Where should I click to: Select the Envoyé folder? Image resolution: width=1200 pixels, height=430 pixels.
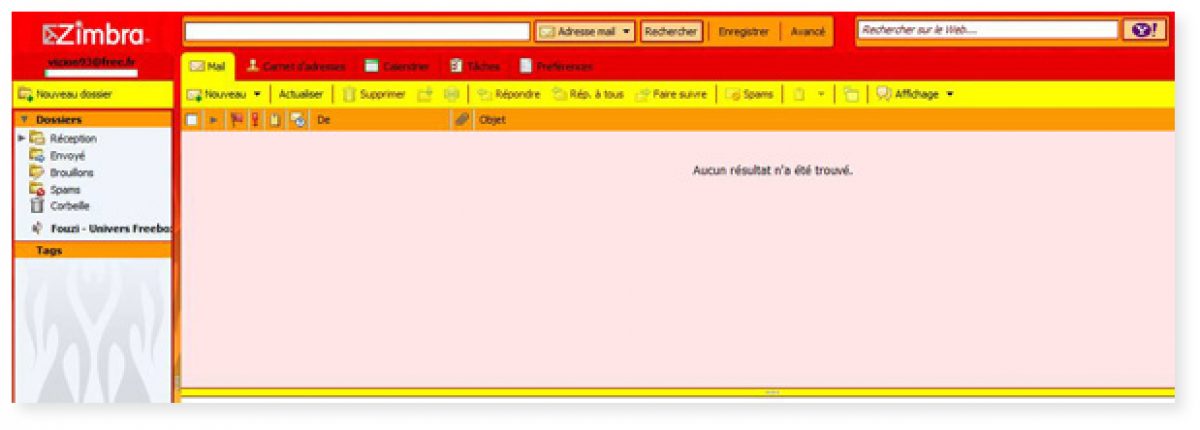click(67, 156)
